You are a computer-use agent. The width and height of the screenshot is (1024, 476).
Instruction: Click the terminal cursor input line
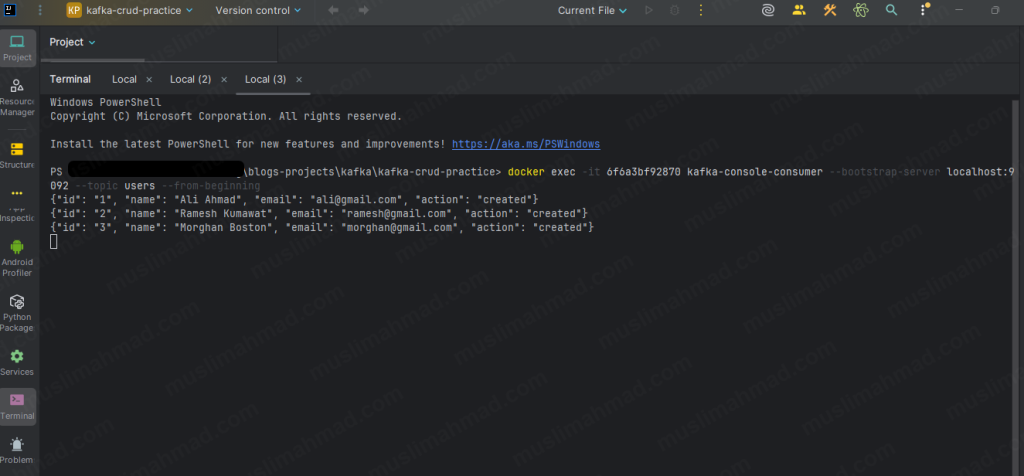[54, 242]
